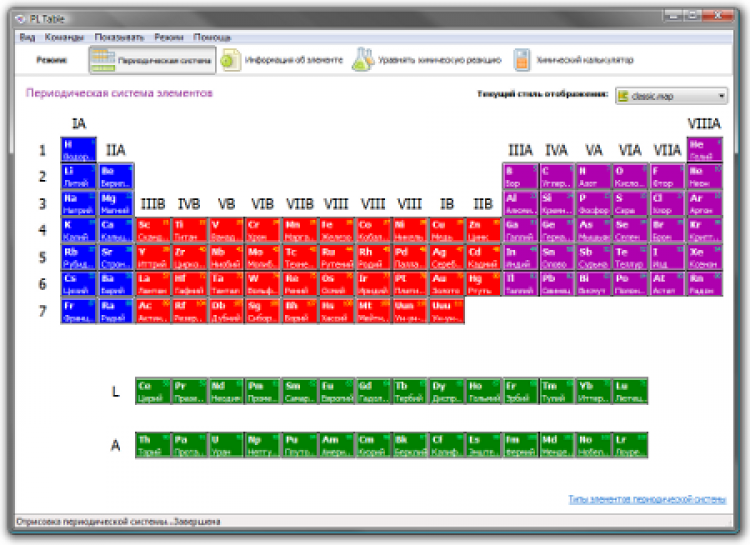Select the radon Rn element cell

click(x=705, y=284)
